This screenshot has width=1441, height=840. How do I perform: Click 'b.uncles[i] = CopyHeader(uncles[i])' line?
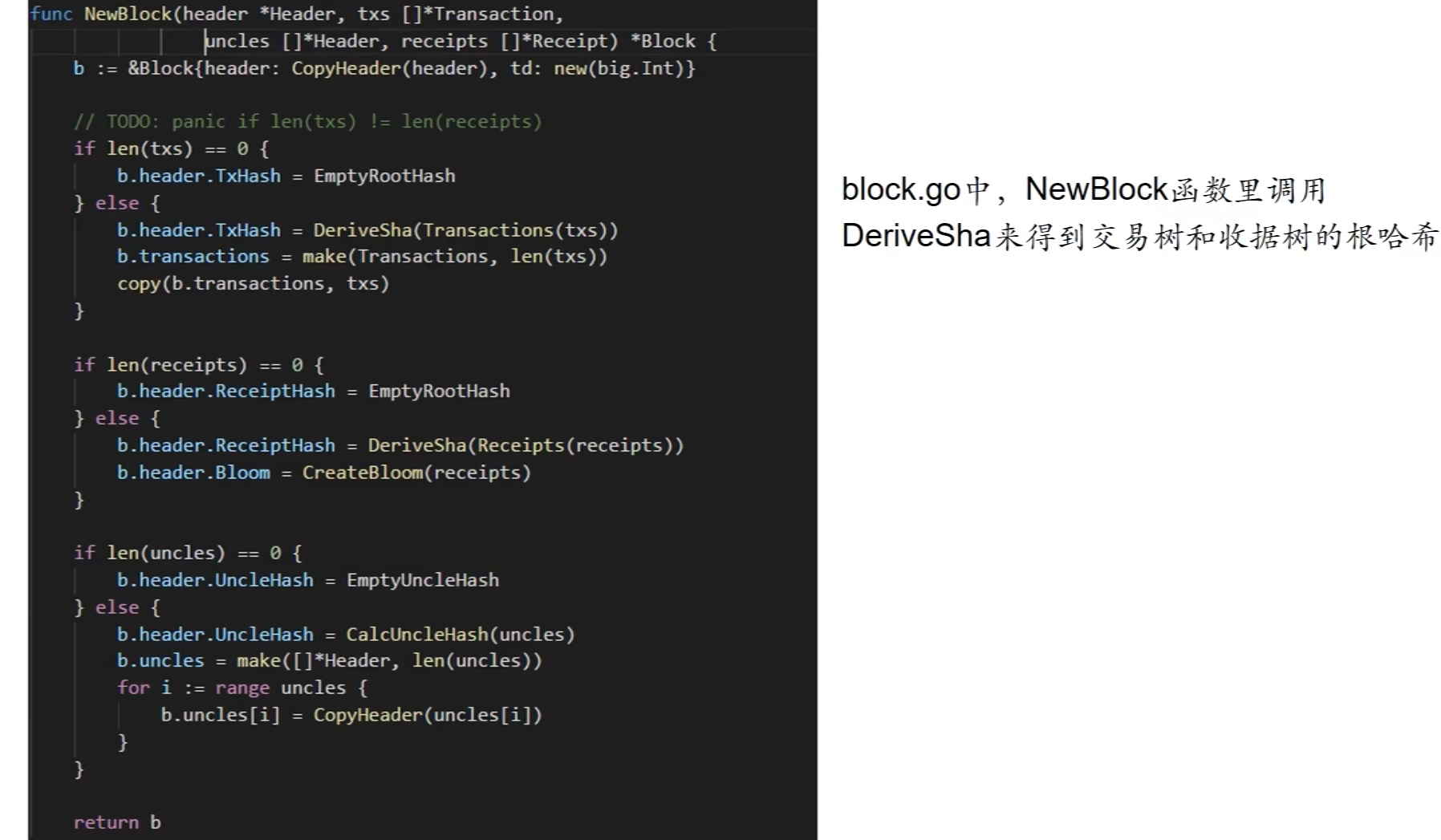351,716
